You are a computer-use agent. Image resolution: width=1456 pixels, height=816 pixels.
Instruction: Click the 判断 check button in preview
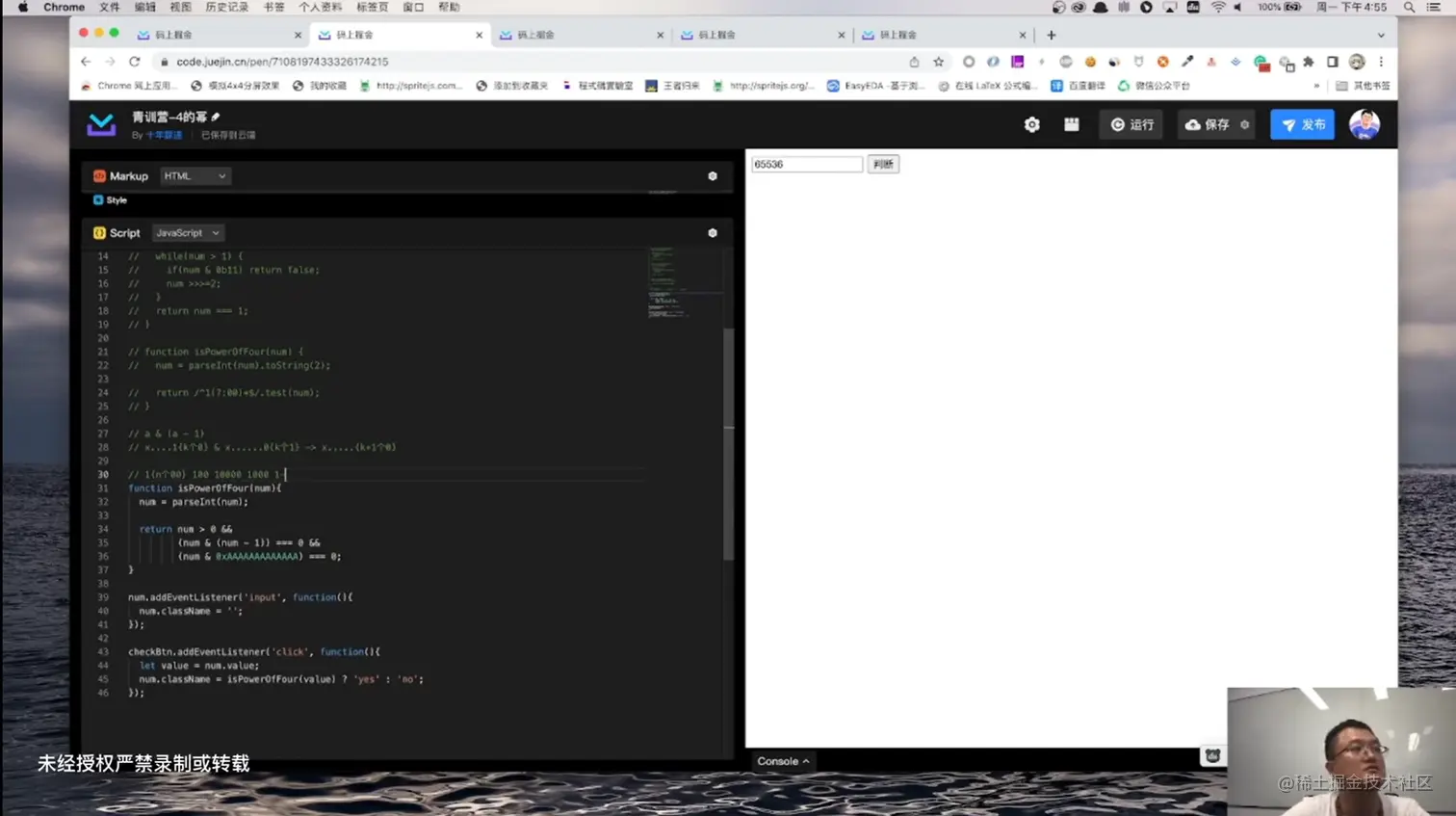tap(883, 165)
